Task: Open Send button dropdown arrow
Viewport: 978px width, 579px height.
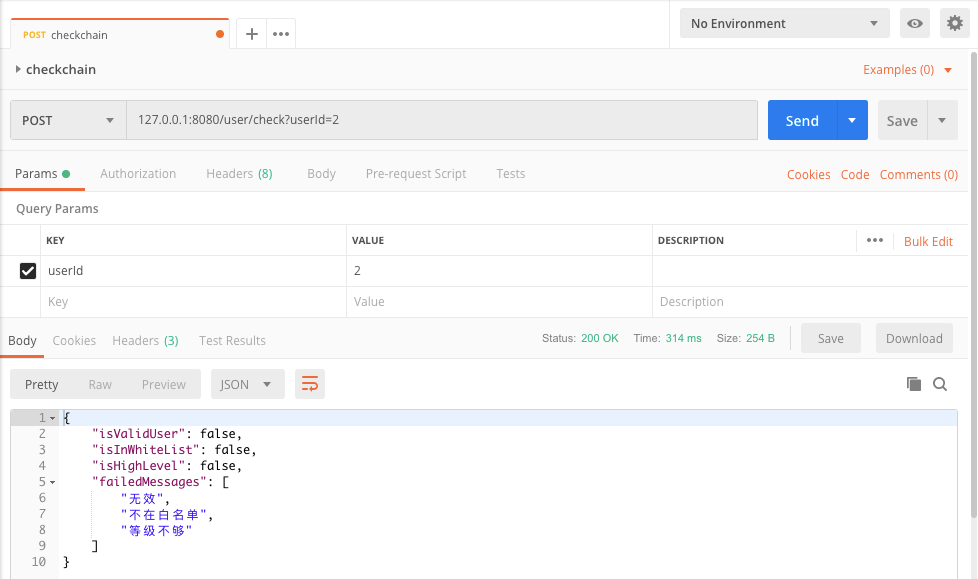Action: pos(852,120)
